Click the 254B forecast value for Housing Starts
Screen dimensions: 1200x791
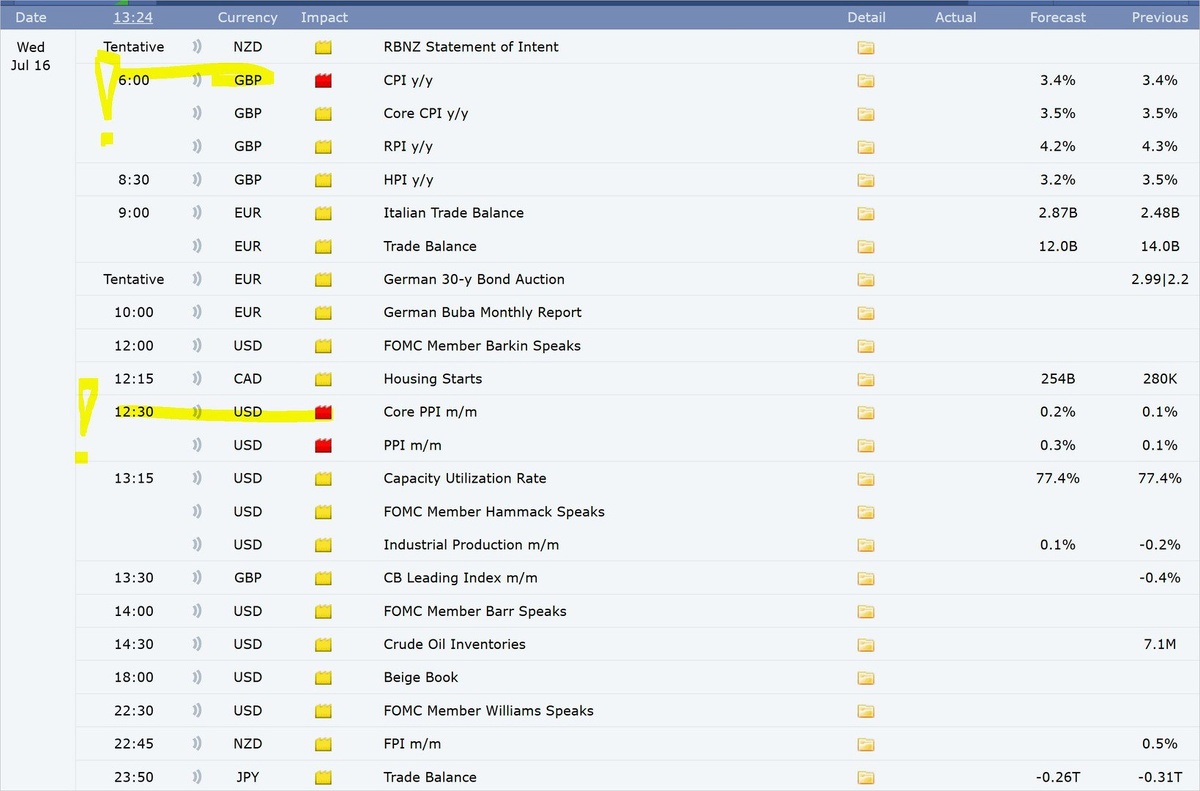(x=1057, y=379)
